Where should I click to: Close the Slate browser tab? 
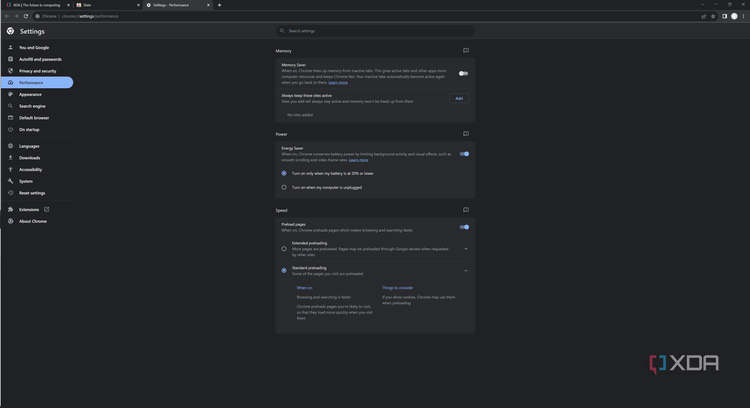coord(138,5)
